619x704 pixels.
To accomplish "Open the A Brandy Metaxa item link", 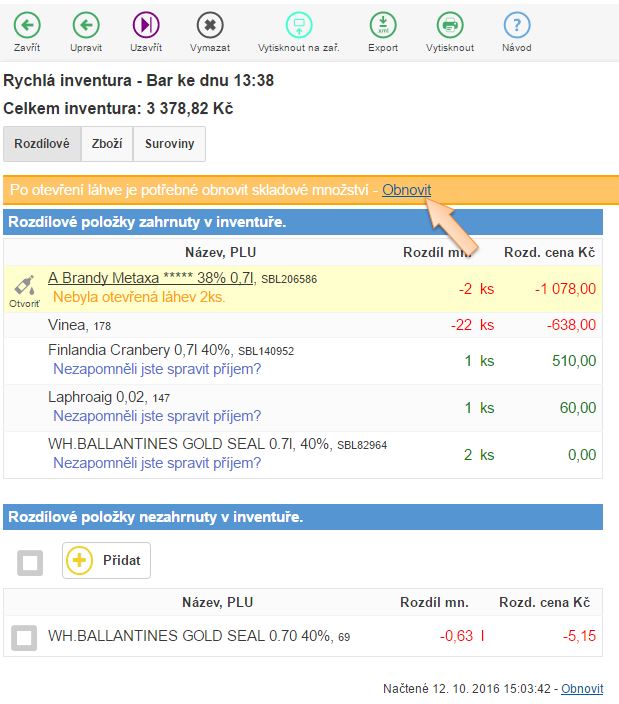I will [151, 278].
